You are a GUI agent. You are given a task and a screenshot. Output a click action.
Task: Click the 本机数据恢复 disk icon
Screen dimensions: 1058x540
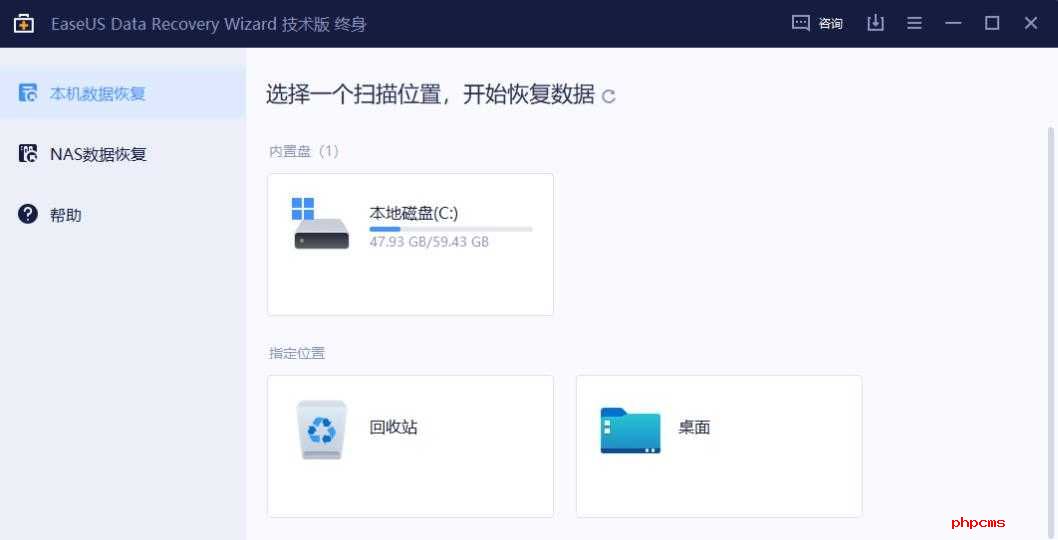[28, 93]
